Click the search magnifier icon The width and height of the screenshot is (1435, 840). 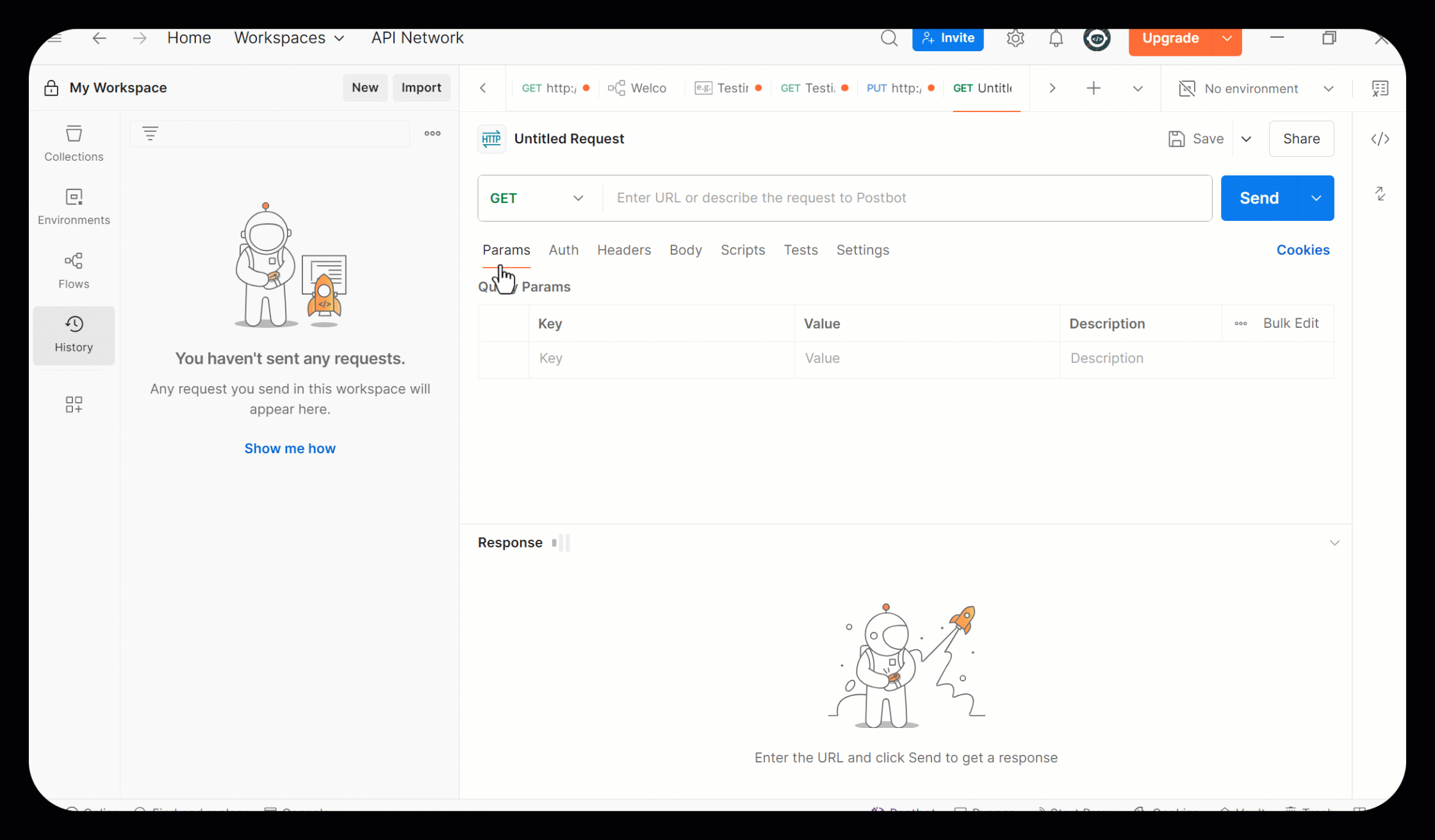[x=889, y=38]
